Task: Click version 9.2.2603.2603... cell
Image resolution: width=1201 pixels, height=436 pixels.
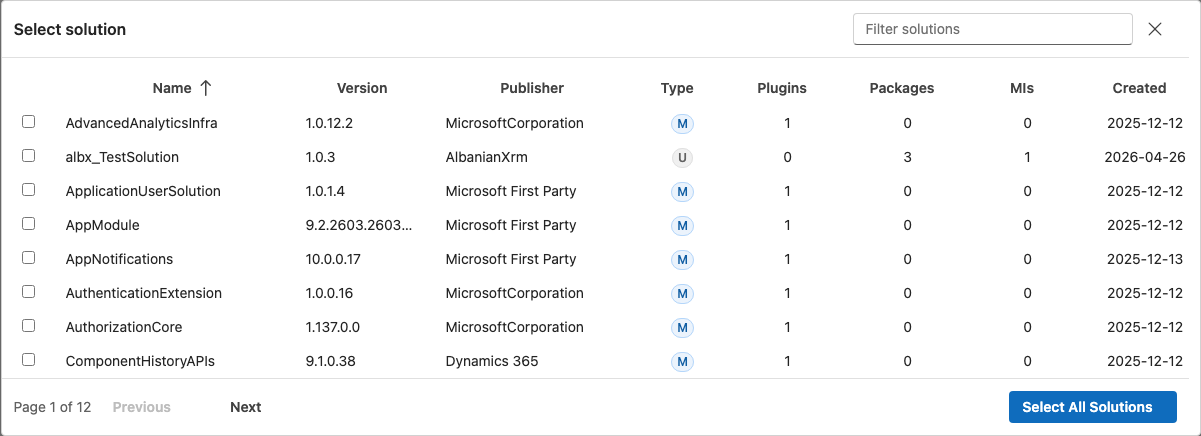Action: [359, 225]
